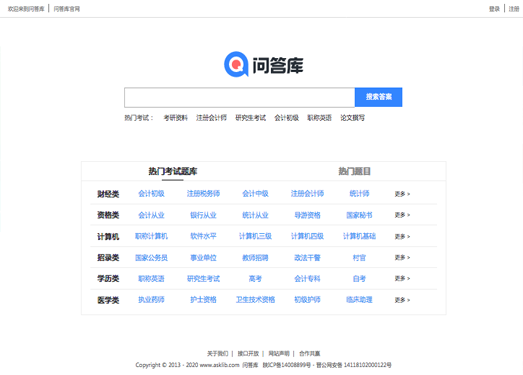Select hot exam keyword 研究生考试 under search box

click(250, 118)
